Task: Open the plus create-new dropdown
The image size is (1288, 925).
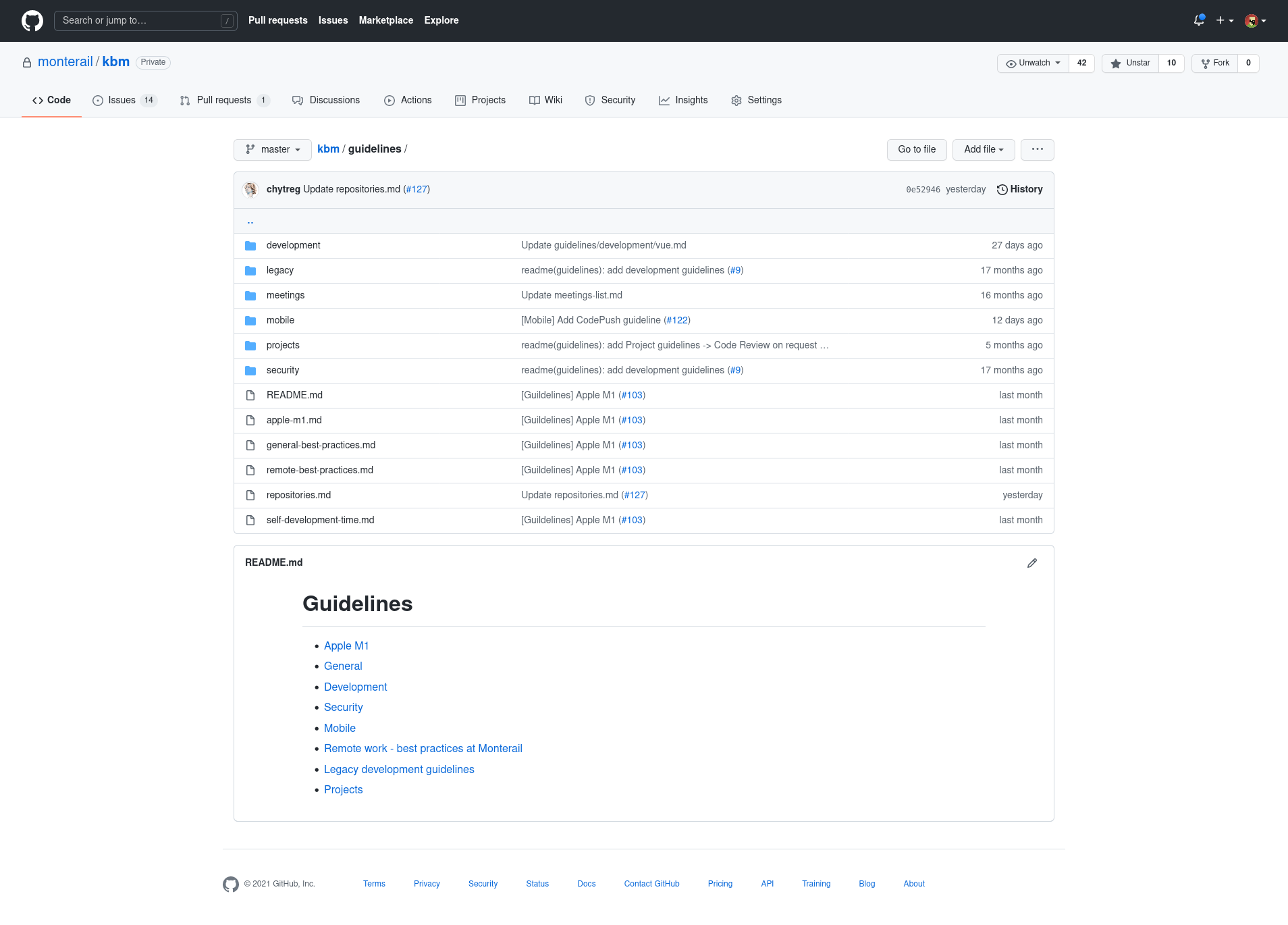Action: coord(1225,20)
